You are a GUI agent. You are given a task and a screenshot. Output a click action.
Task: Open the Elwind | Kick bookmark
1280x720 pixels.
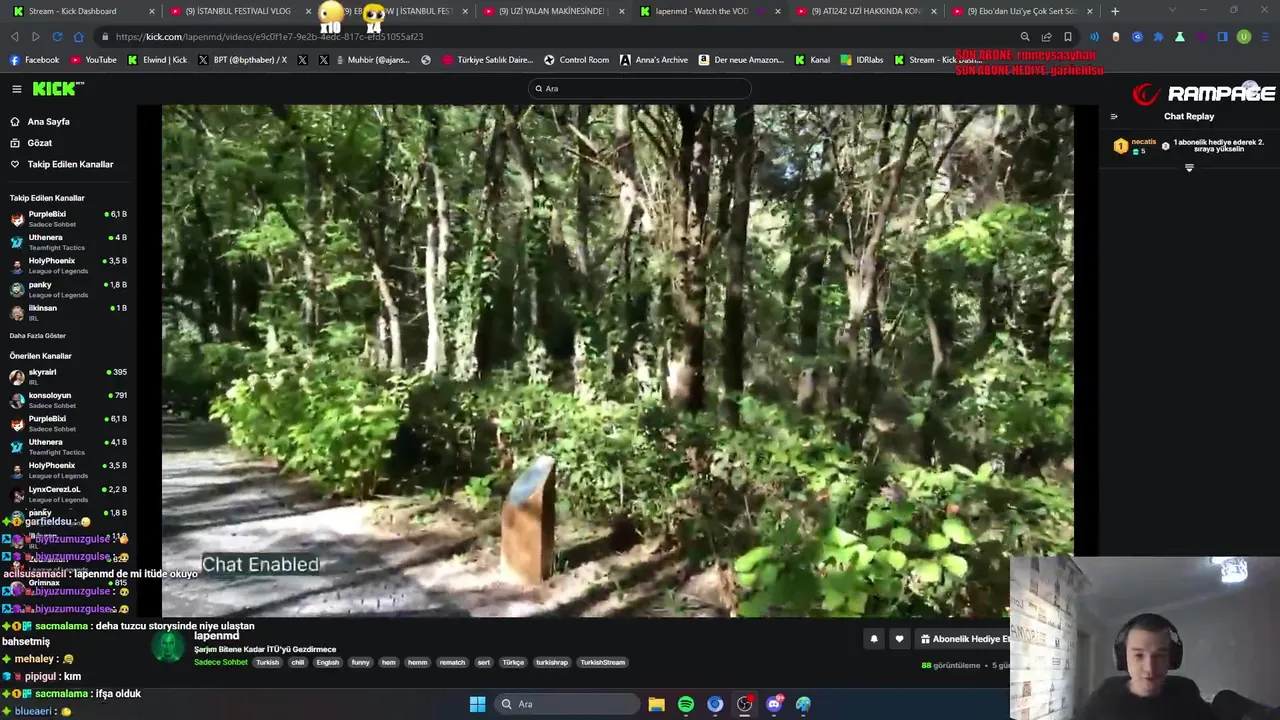pyautogui.click(x=157, y=60)
